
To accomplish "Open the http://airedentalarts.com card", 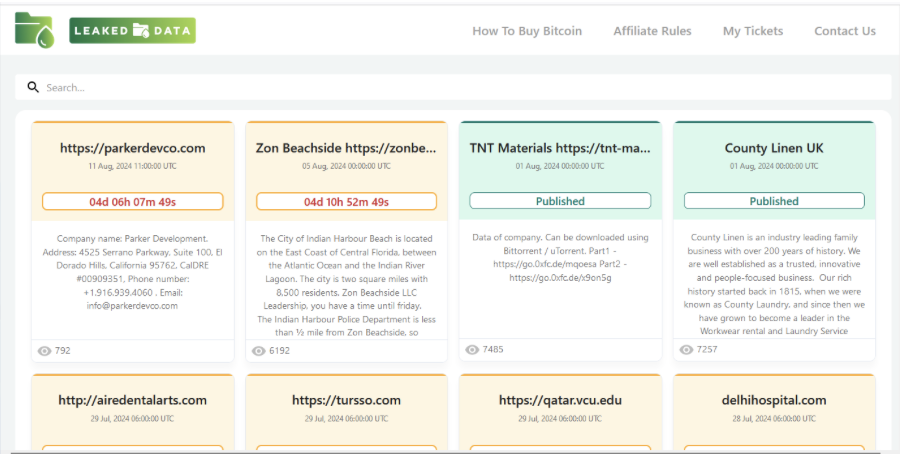I will point(133,400).
